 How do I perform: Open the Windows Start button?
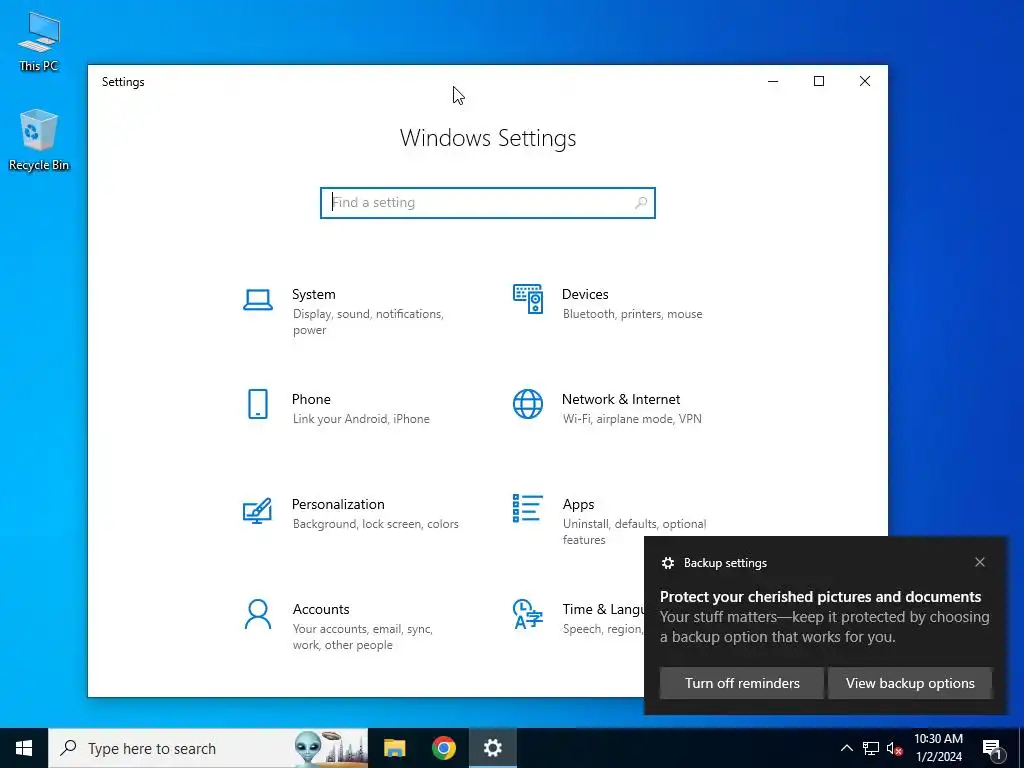(24, 748)
